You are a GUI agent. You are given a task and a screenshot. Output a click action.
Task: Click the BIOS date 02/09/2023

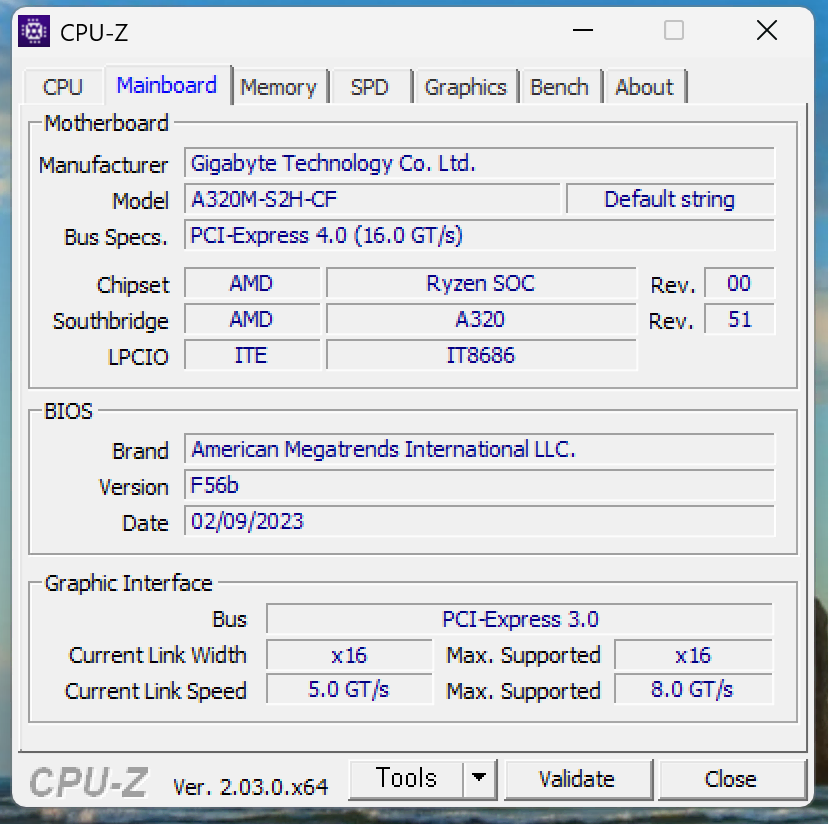(x=479, y=522)
